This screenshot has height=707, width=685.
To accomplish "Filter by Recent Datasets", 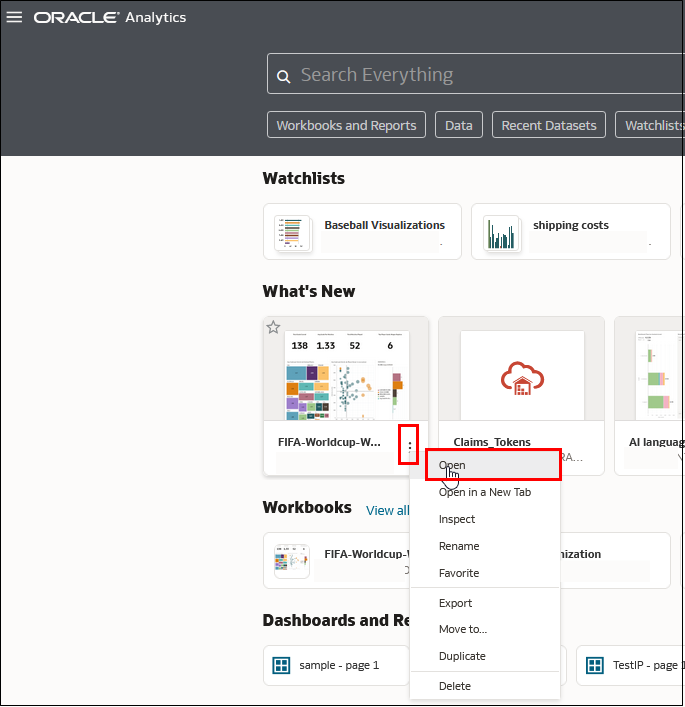I will (549, 125).
